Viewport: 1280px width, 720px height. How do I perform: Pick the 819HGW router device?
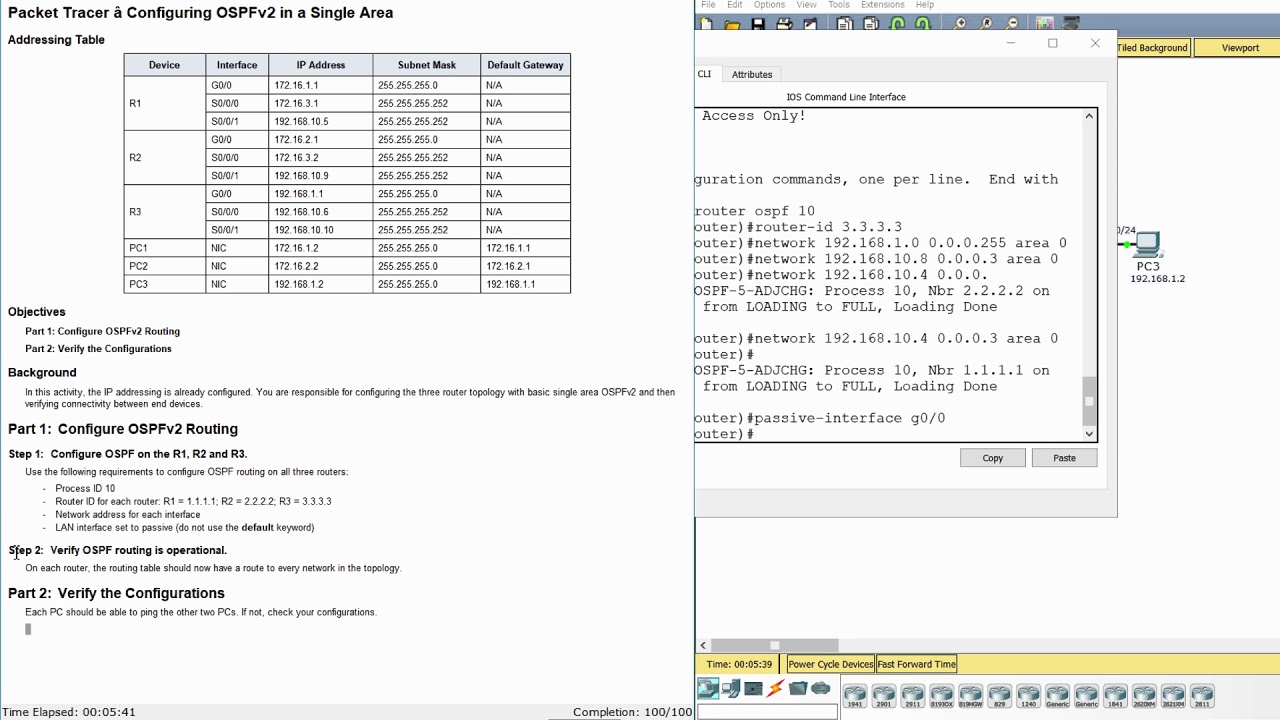[971, 695]
